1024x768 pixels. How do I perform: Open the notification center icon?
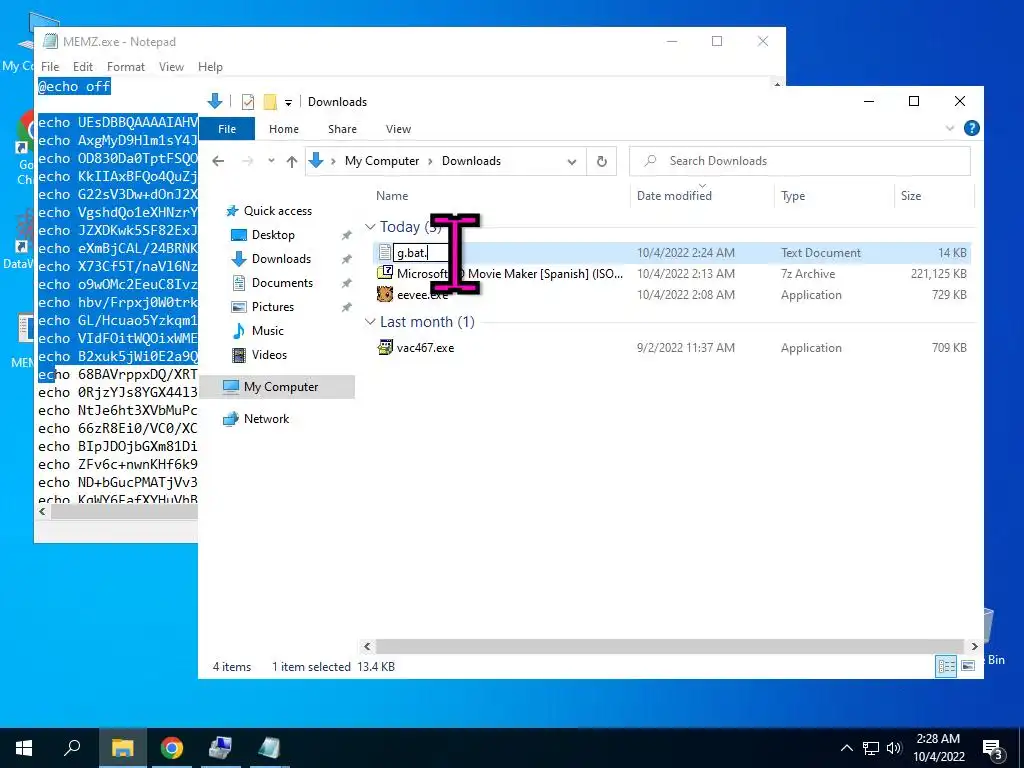tap(993, 748)
